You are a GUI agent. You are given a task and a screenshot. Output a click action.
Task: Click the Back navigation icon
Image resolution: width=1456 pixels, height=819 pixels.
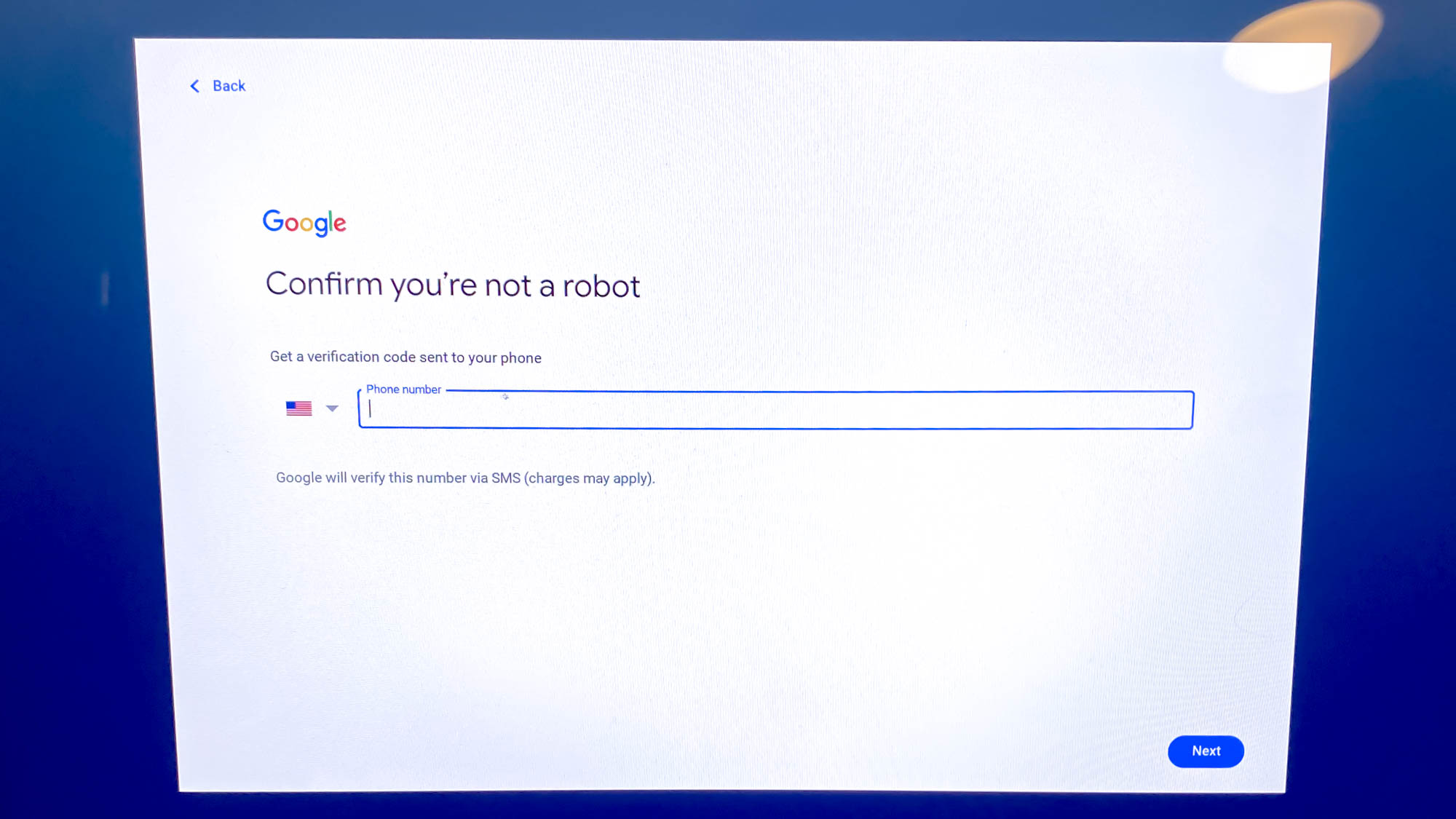(x=195, y=85)
